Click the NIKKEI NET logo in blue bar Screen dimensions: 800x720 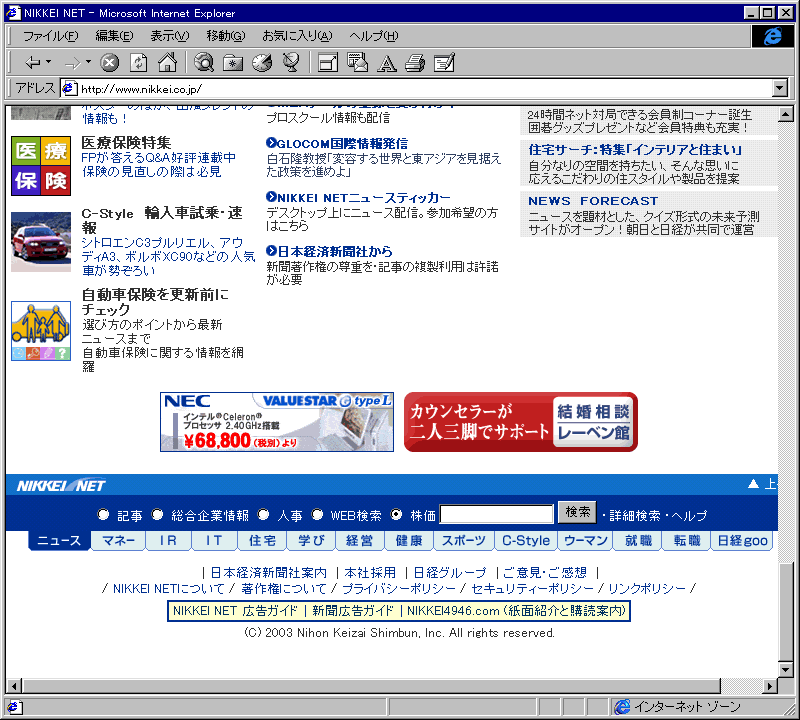pos(61,485)
